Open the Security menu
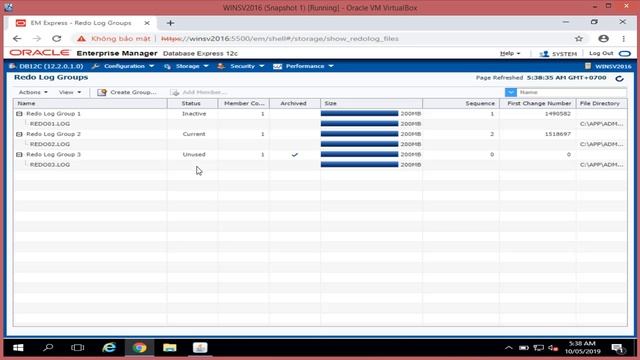 (x=241, y=66)
